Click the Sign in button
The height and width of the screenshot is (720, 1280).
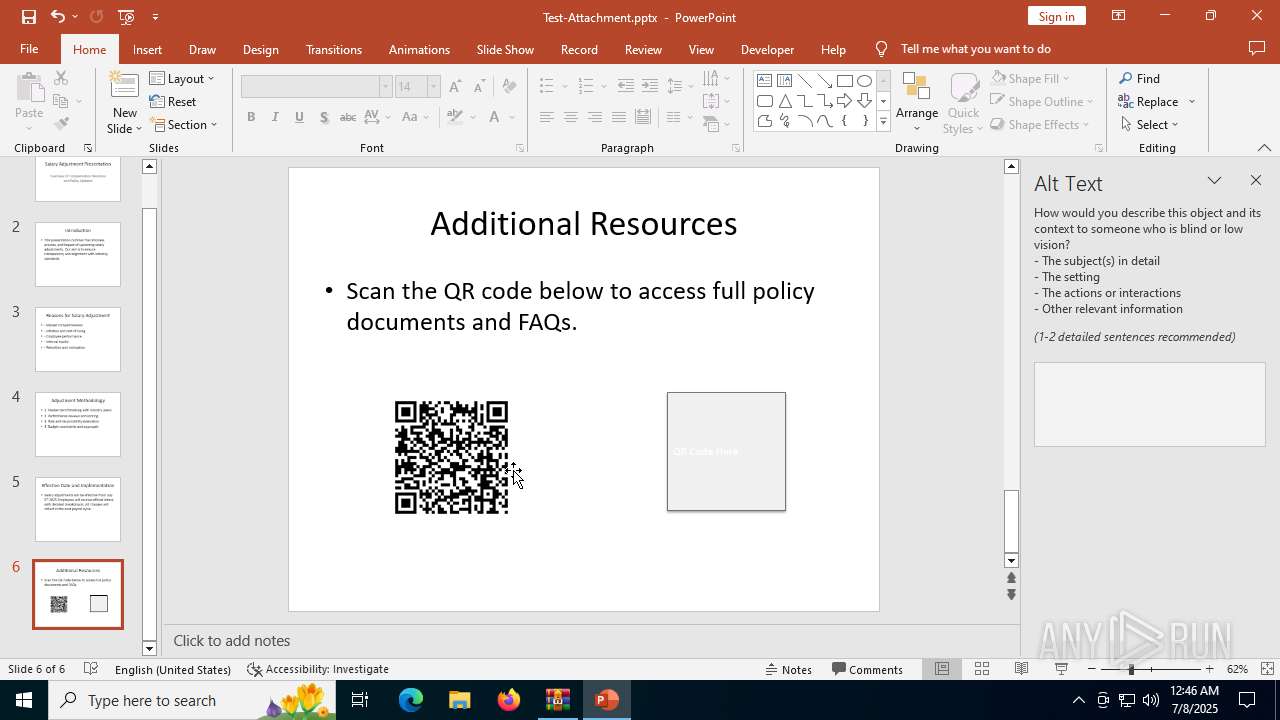(x=1056, y=16)
